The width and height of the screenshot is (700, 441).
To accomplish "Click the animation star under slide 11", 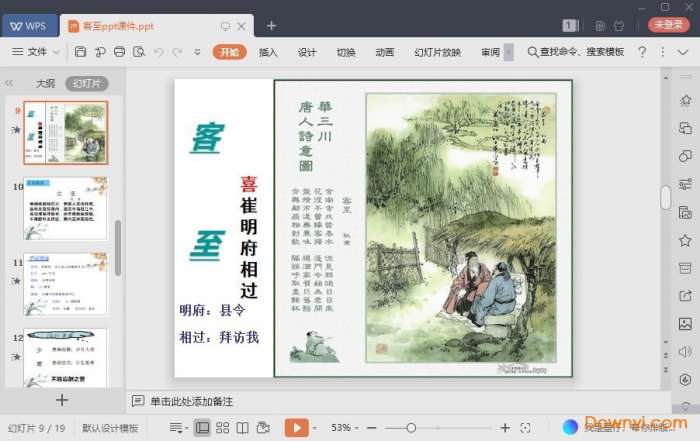I will tap(16, 281).
